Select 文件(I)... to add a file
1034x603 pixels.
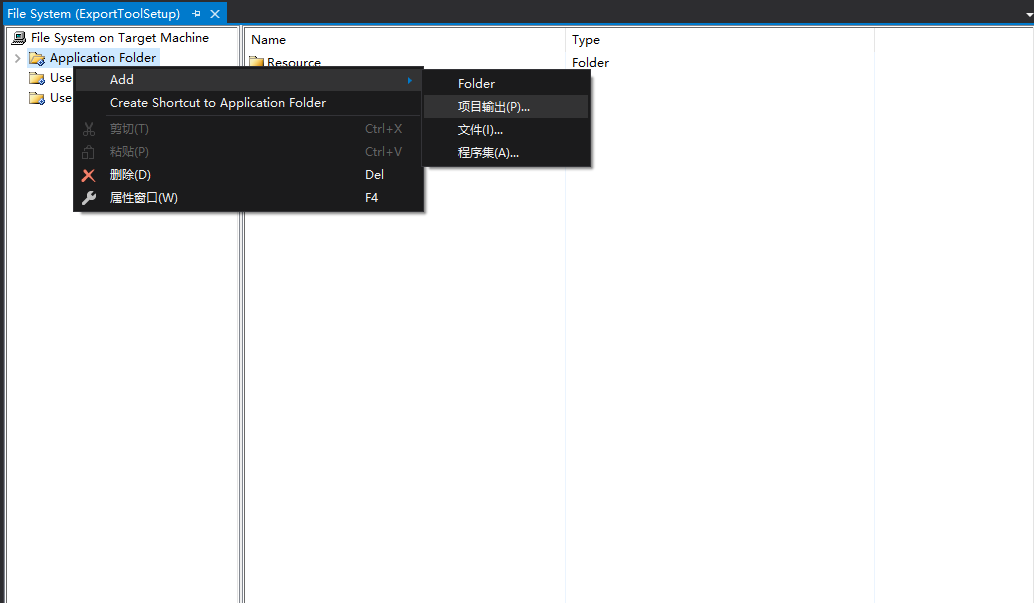tap(480, 130)
